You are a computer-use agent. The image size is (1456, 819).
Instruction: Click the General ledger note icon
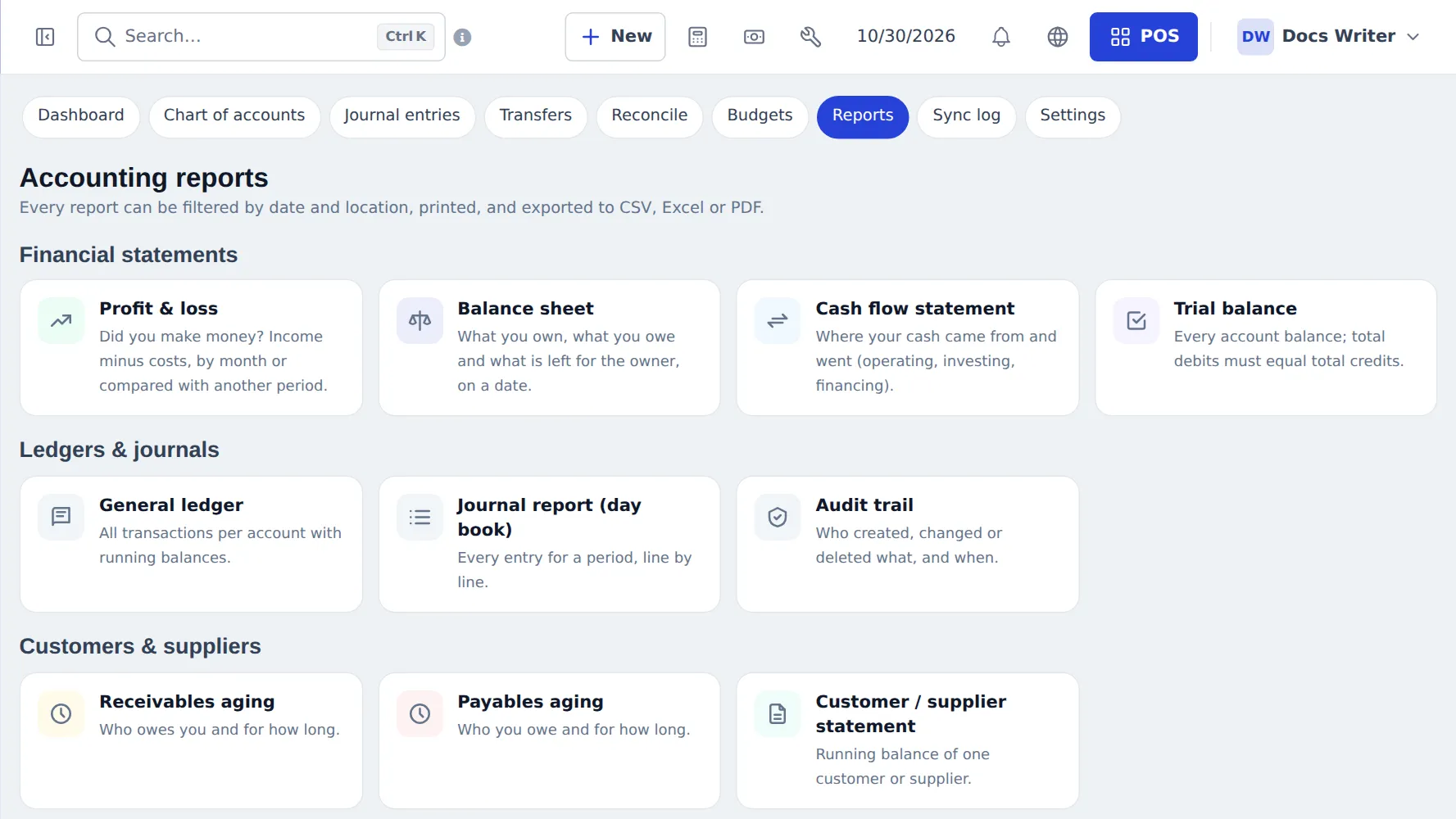point(61,517)
